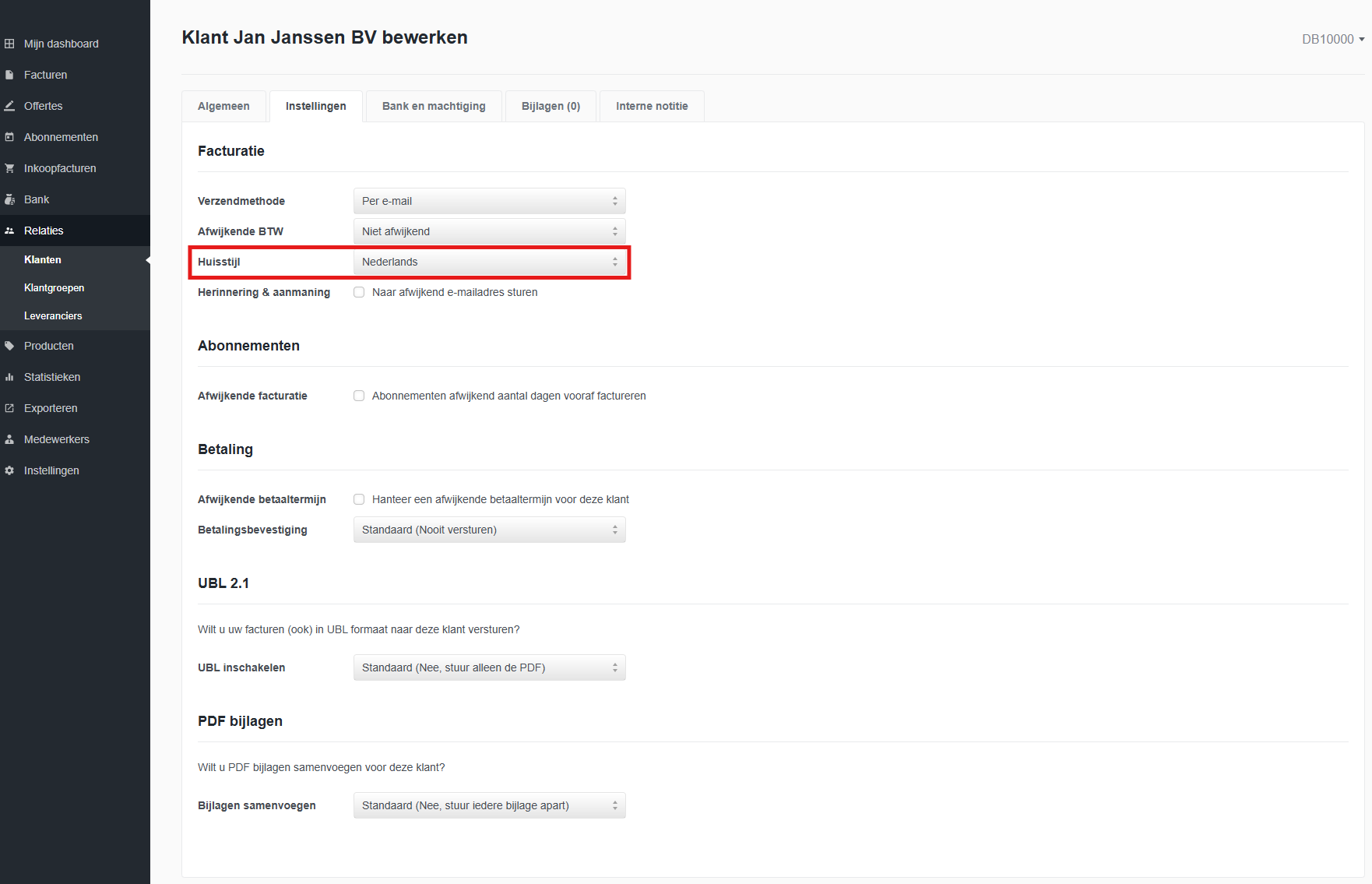Expand the Huisstijl dropdown set to Nederlands
The image size is (1372, 884).
click(x=489, y=262)
